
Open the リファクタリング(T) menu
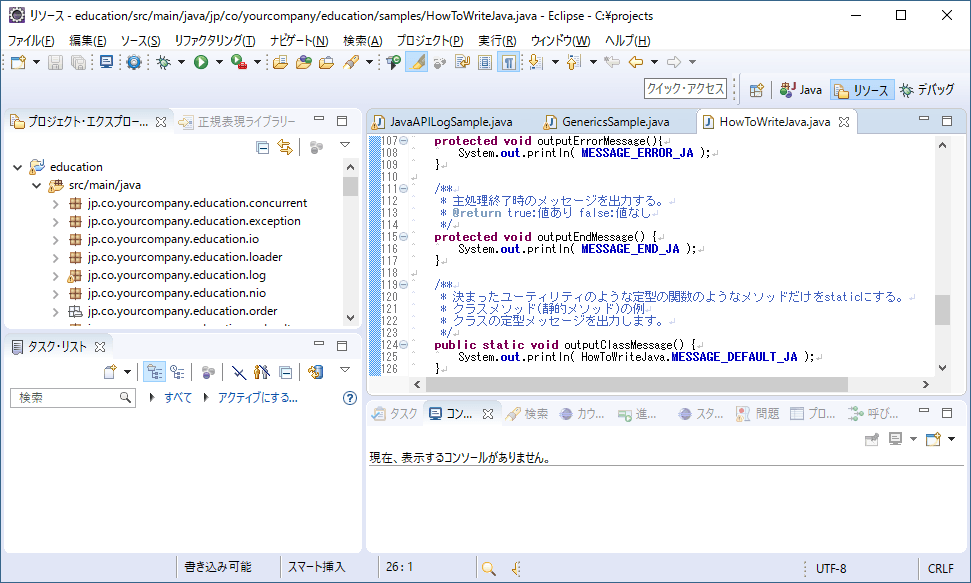tap(214, 40)
